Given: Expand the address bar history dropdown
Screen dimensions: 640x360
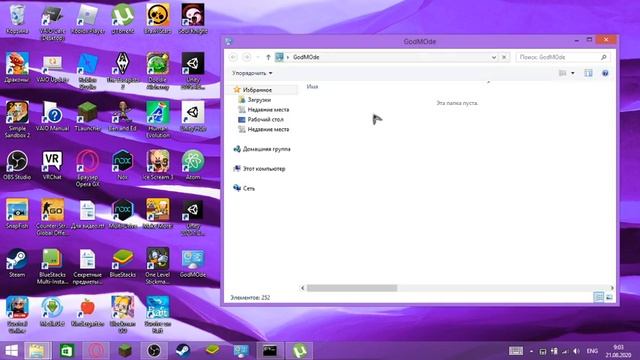Looking at the screenshot, I should pos(494,57).
